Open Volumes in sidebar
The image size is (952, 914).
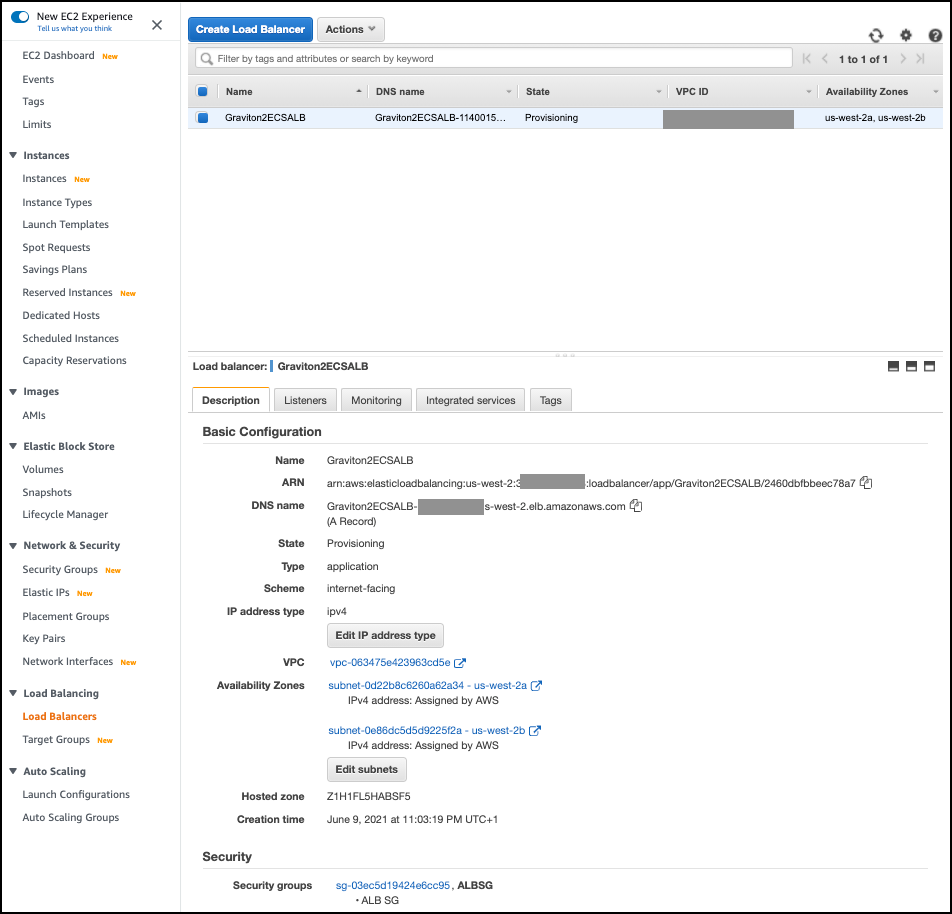(43, 469)
